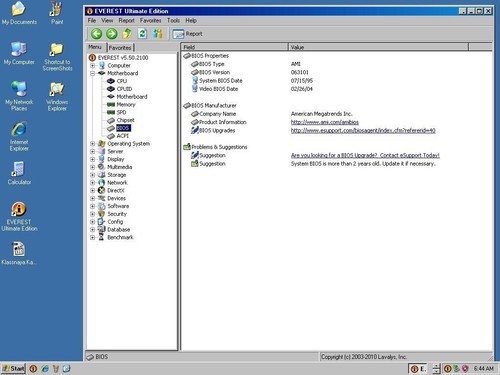Open EVEREST Ultimate Edition desktop icon
Viewport: 500px width, 375px height.
pyautogui.click(x=19, y=217)
